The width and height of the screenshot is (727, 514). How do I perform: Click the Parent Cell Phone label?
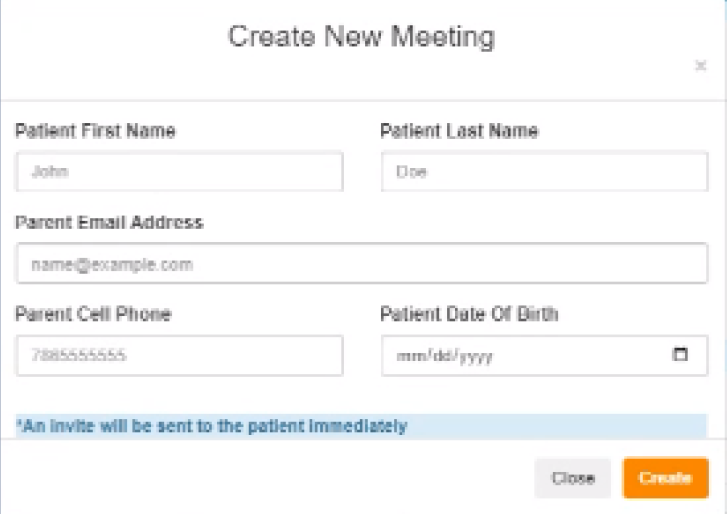93,314
